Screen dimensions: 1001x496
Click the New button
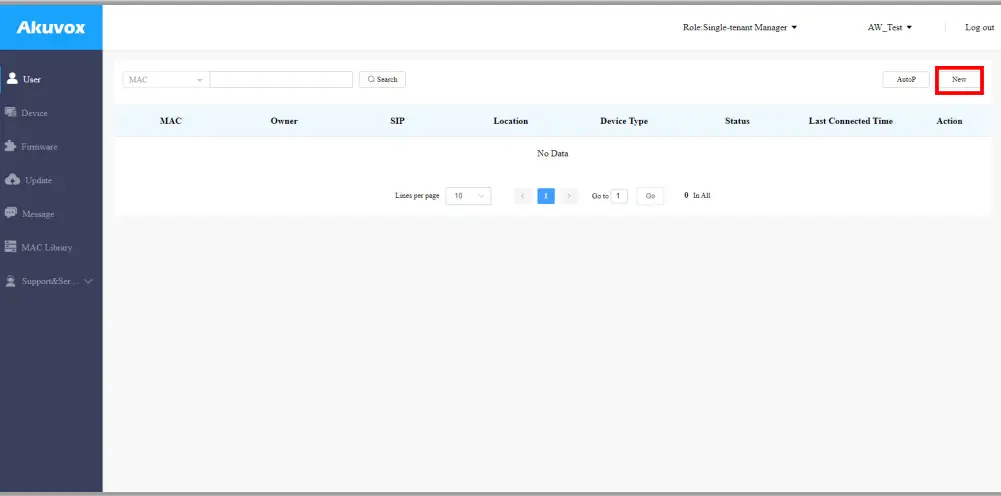click(959, 80)
